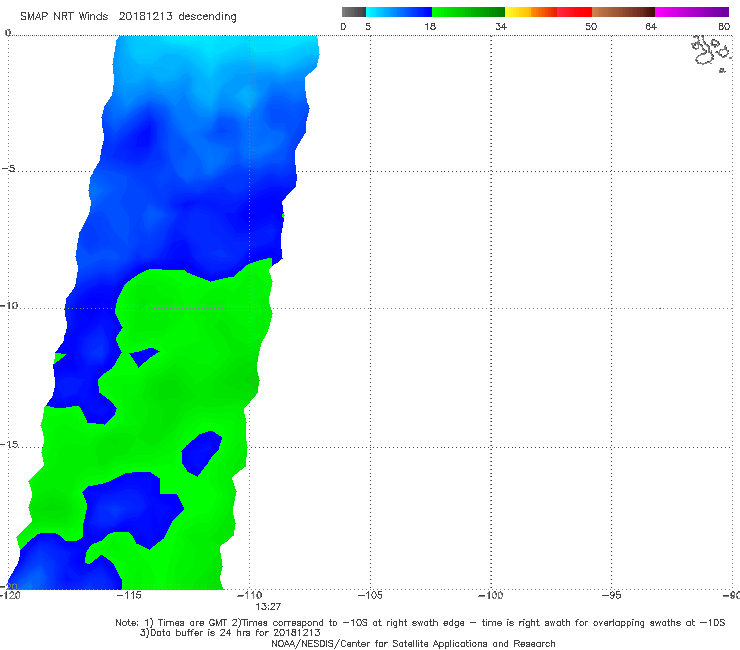Click the yellow-orange segment of the color bar
The image size is (740, 650).
pos(531,12)
